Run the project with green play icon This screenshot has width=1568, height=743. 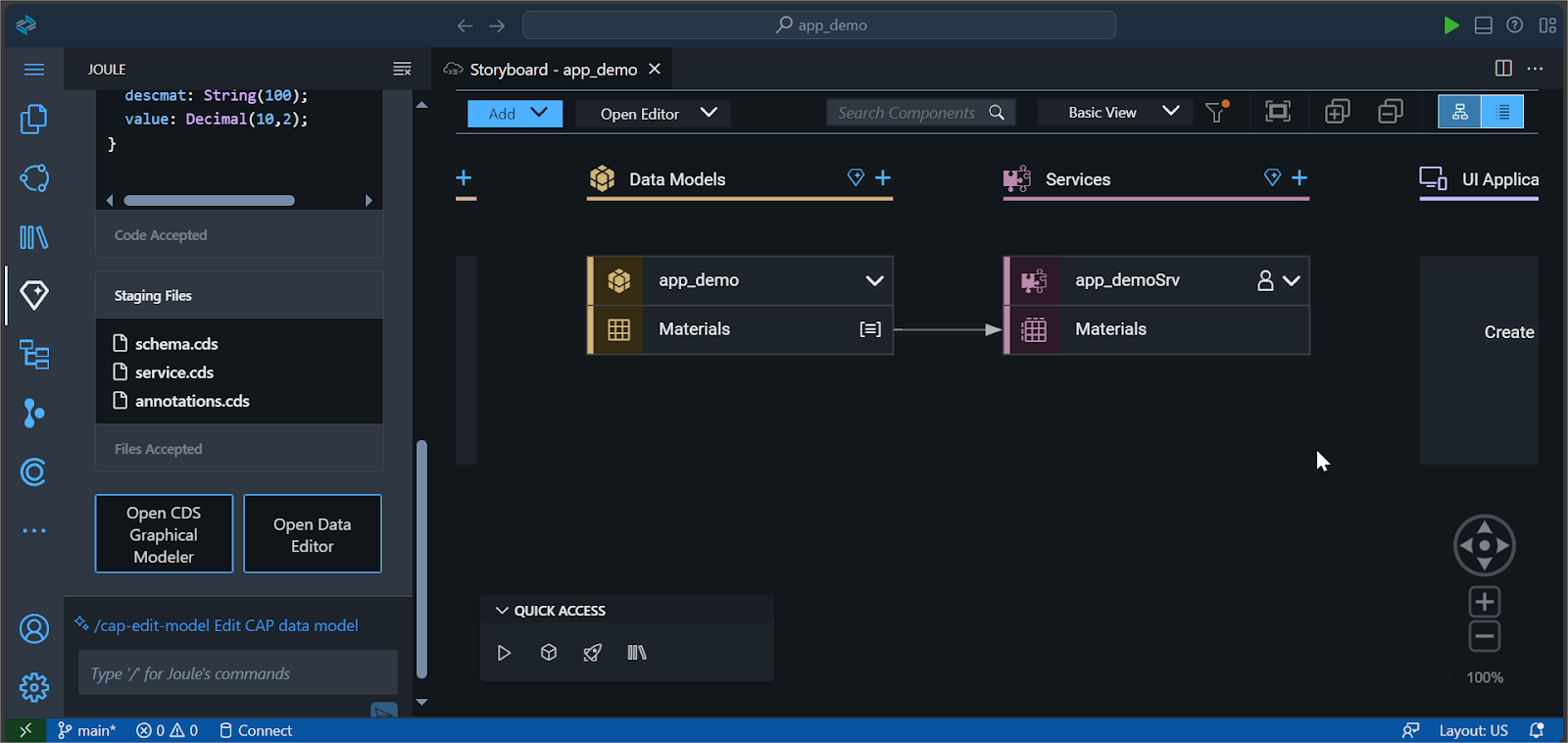pyautogui.click(x=1451, y=25)
